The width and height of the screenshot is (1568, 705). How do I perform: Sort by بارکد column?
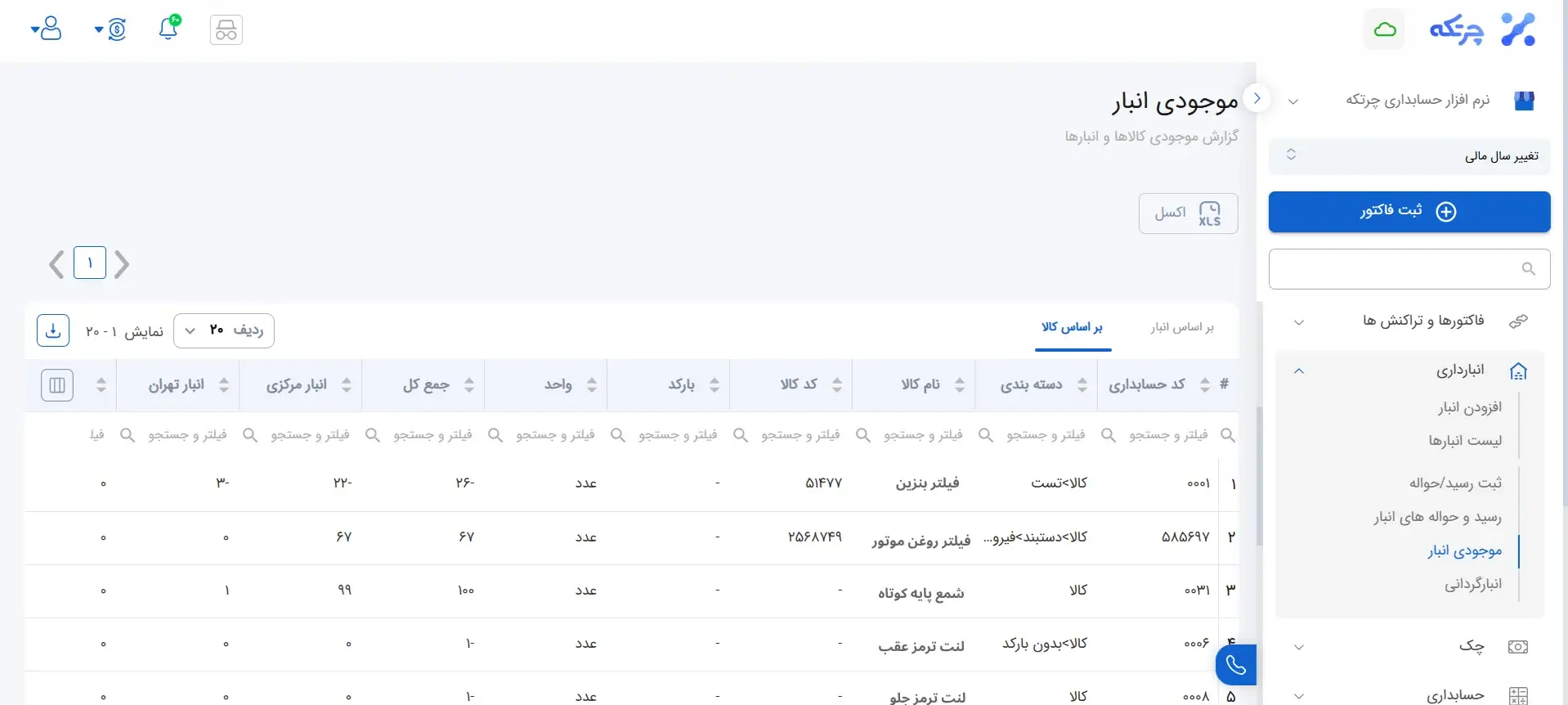point(715,384)
